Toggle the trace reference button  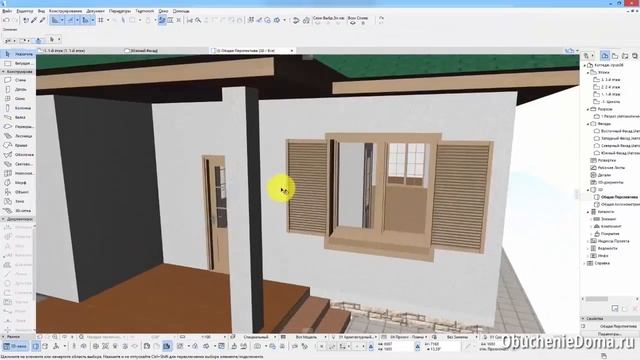coord(133,20)
